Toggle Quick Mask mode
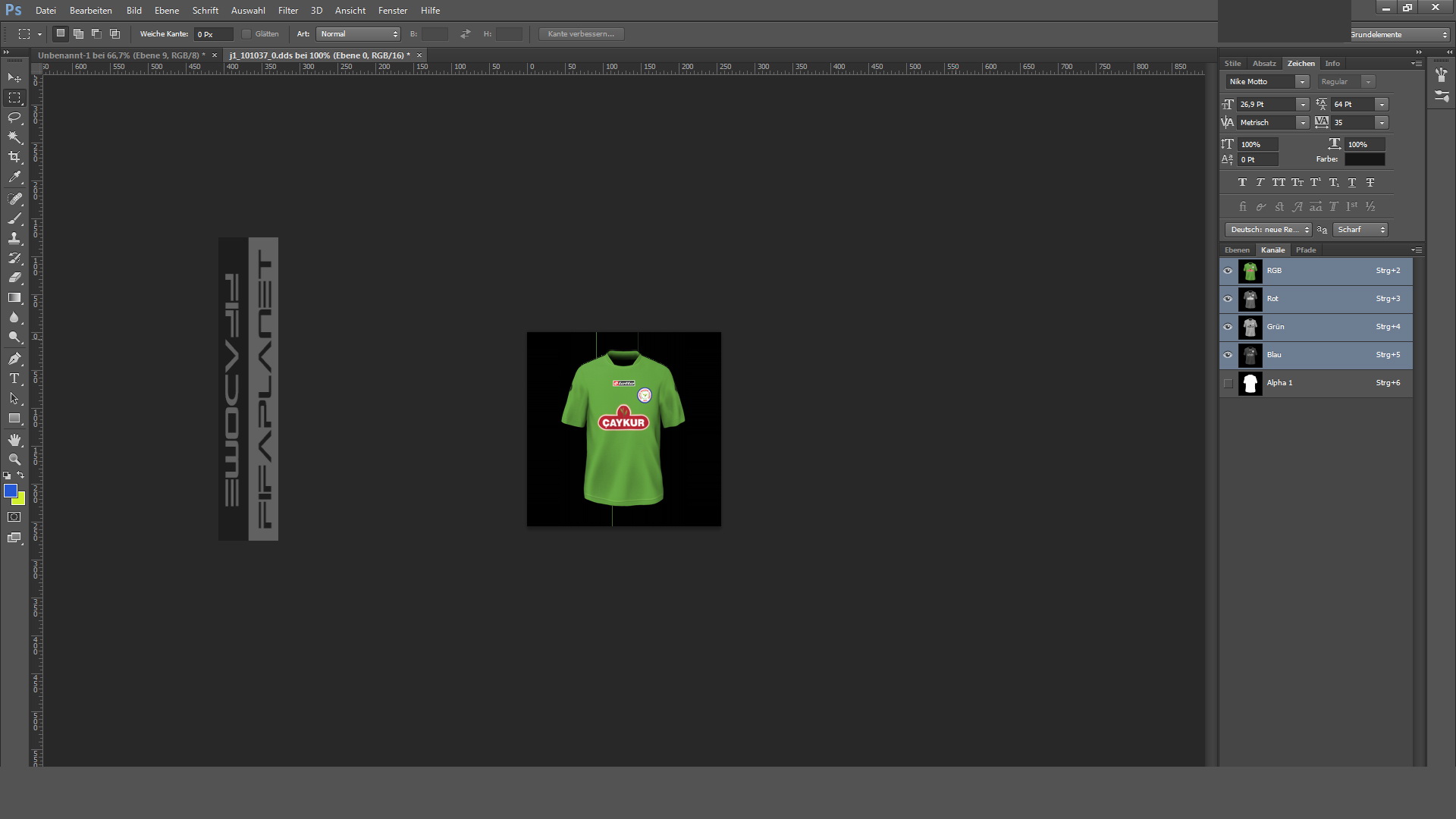 click(14, 517)
